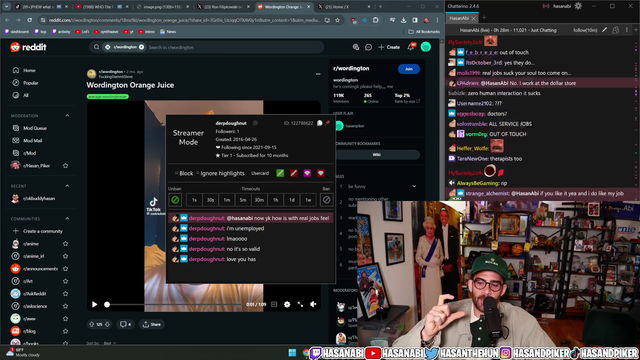Screen dimensions: 640x360
Task: Open Reddit notifications bell
Action: 411,47
